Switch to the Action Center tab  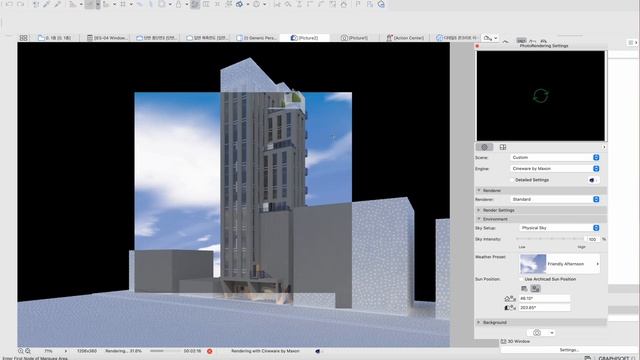click(x=405, y=38)
